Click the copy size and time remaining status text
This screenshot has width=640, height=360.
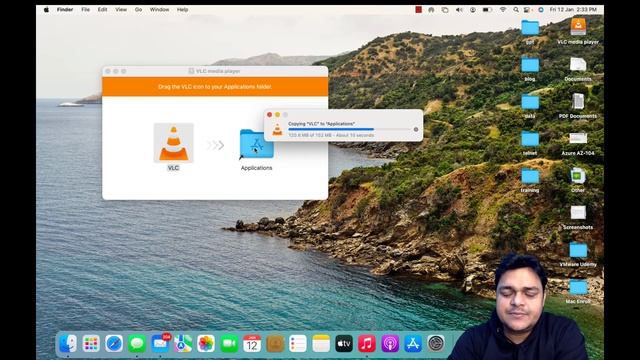(331, 135)
